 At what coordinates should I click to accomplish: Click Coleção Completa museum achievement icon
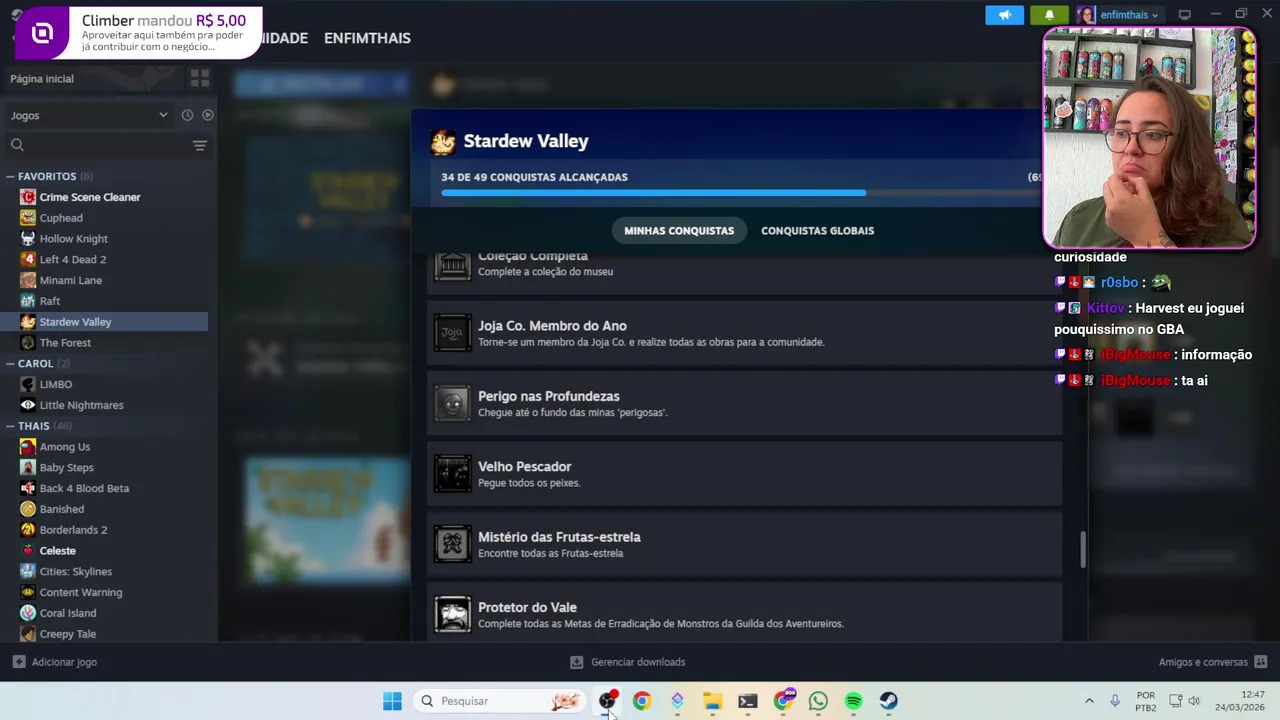click(452, 265)
